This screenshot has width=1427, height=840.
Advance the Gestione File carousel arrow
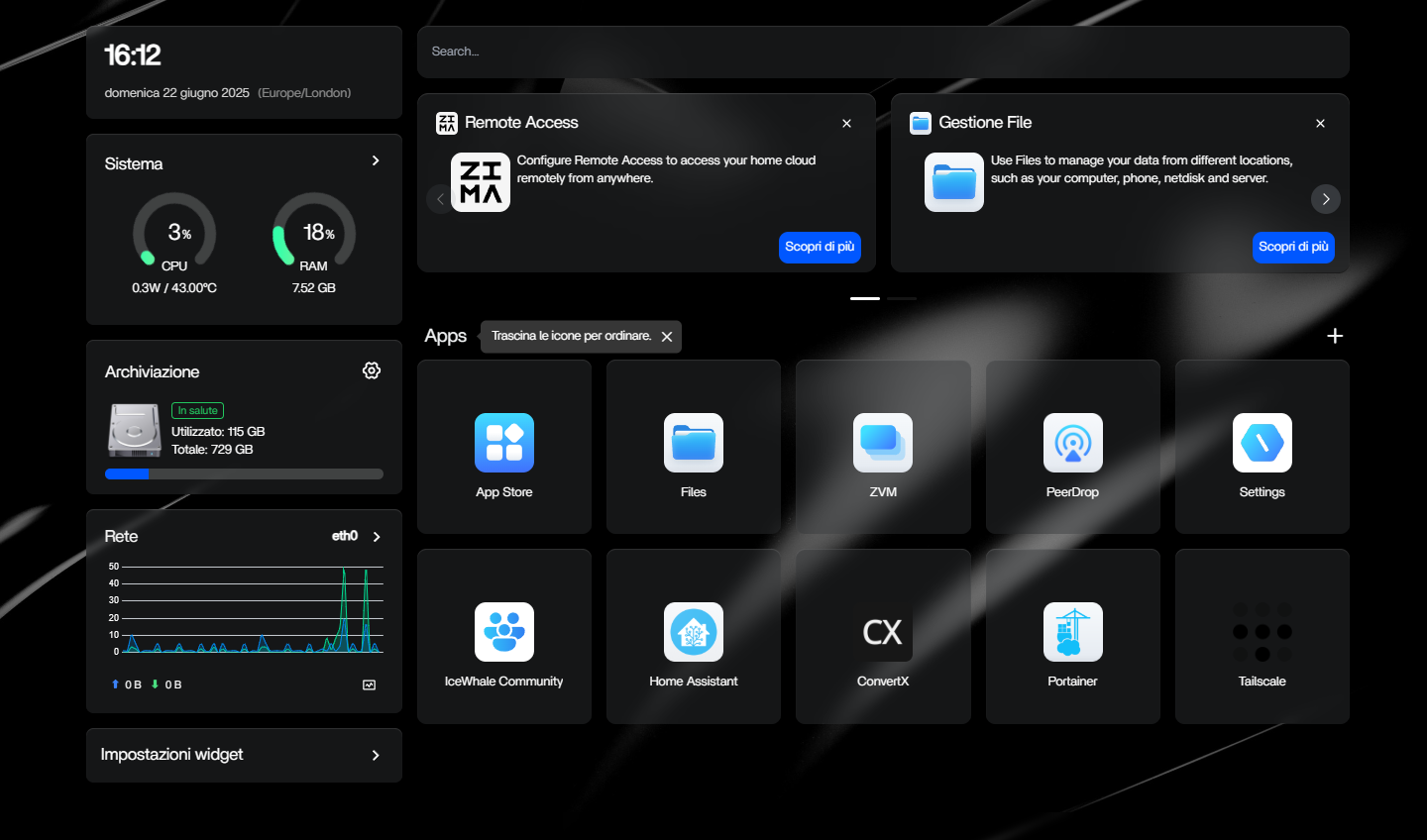1325,198
